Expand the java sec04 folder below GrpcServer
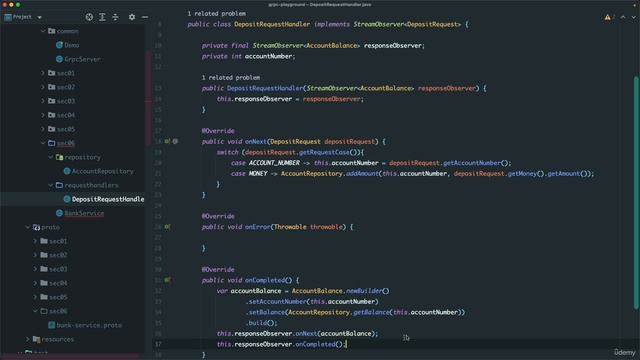This screenshot has width=640, height=360. [x=43, y=115]
